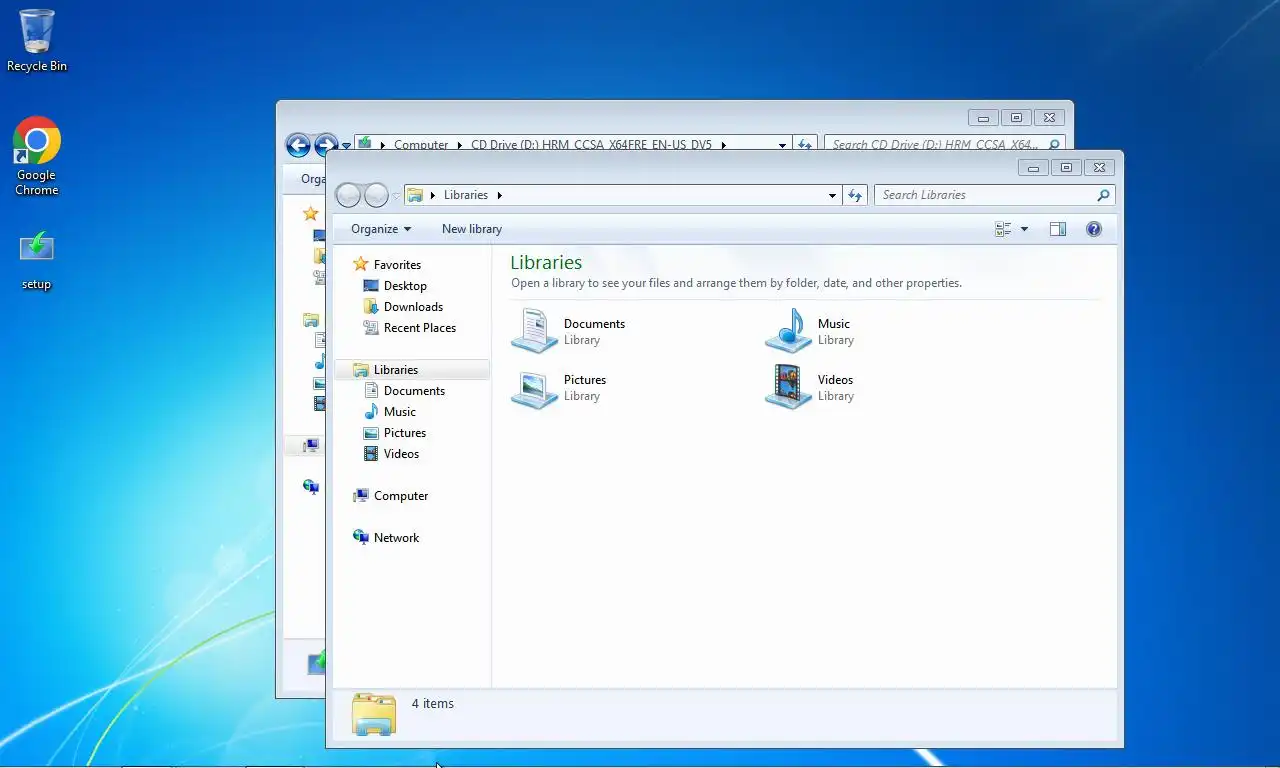
Task: Select Downloads under Favorites
Action: (403, 307)
